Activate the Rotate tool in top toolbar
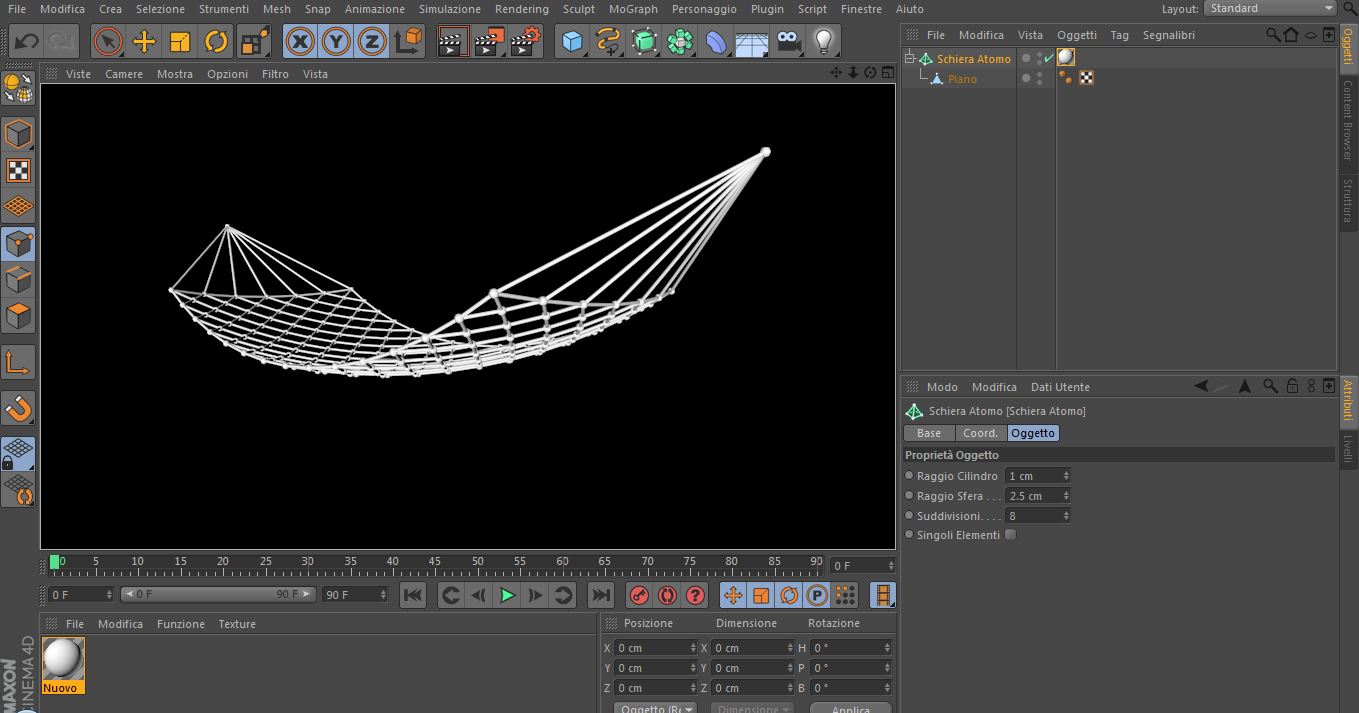Screen dimensions: 1359x713 pyautogui.click(x=216, y=41)
